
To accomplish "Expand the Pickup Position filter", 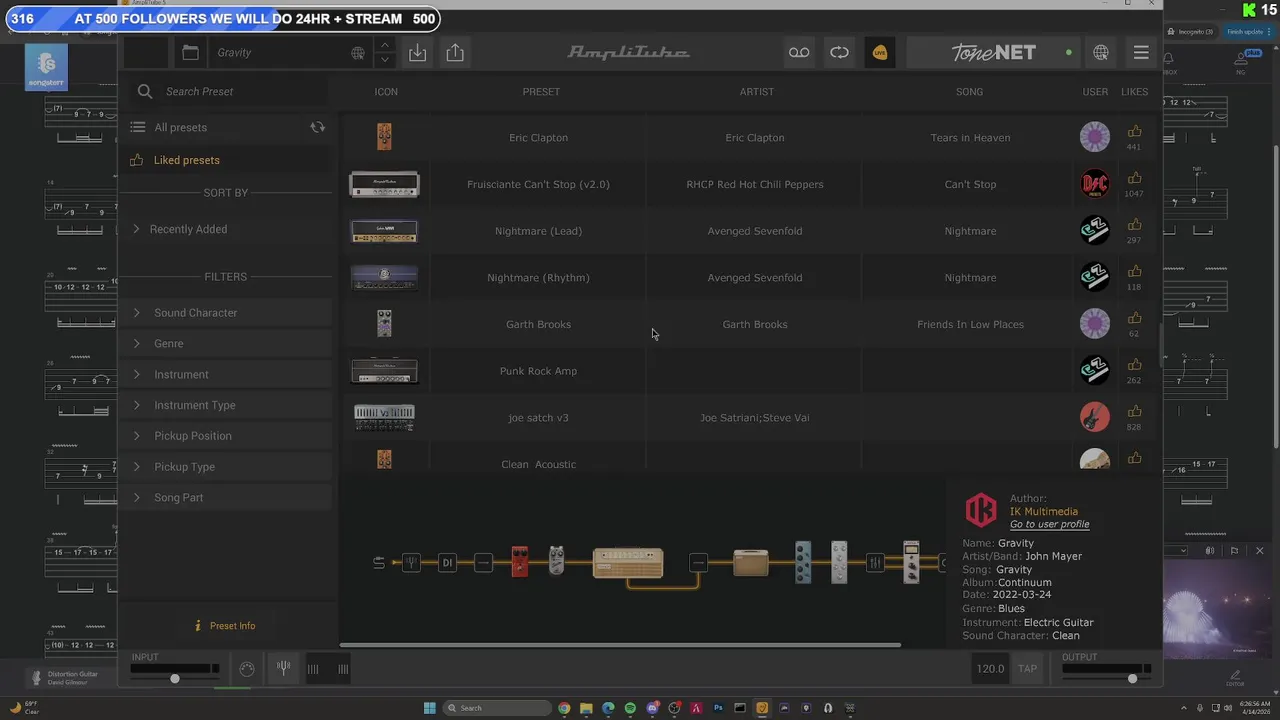I will [228, 436].
